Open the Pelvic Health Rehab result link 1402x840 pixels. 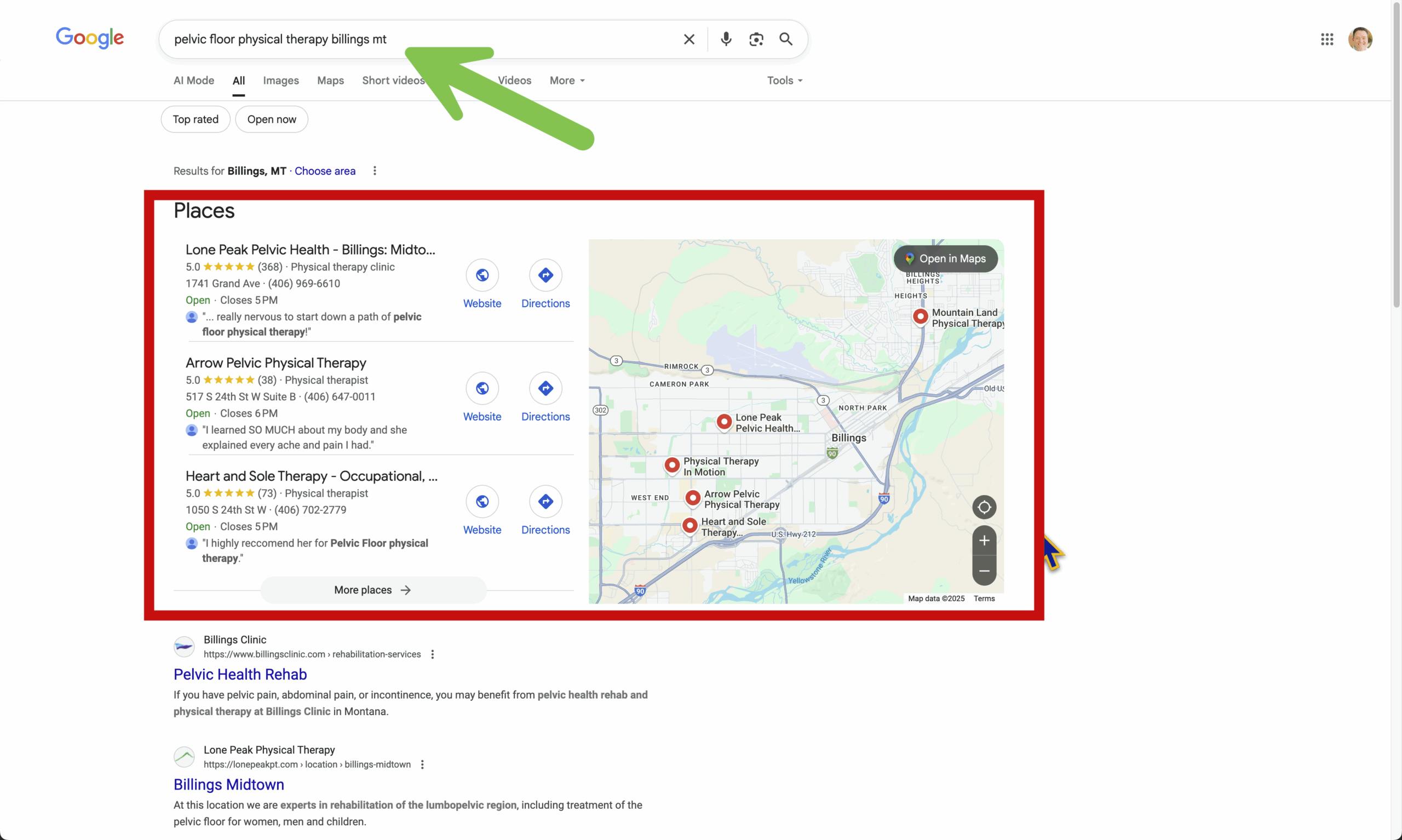[x=240, y=675]
